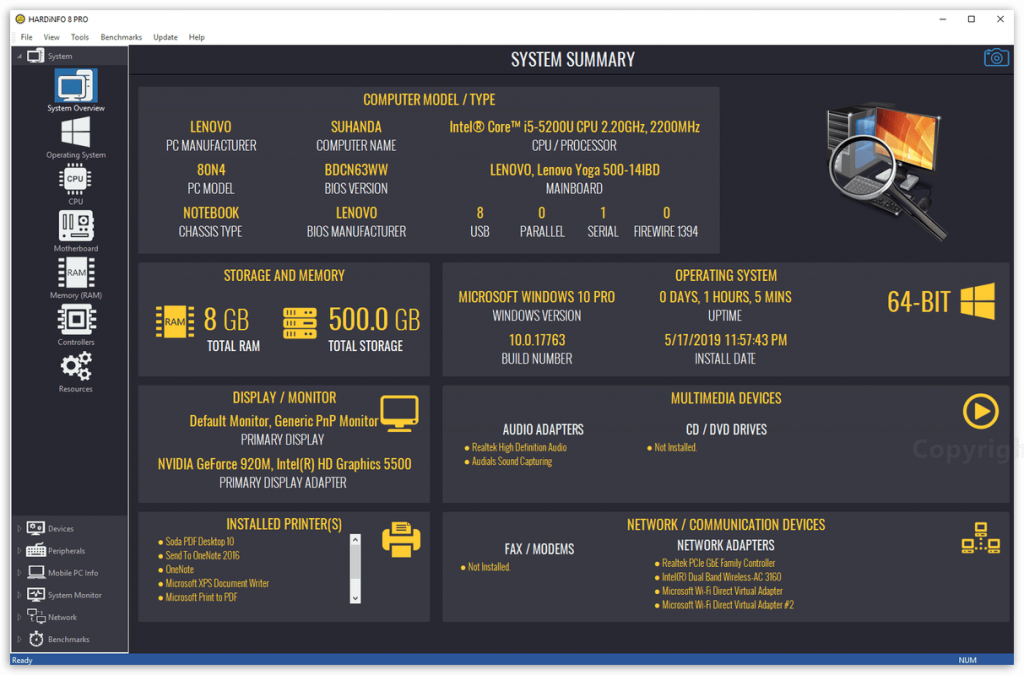1024x675 pixels.
Task: Open the CPU chip icon
Action: click(75, 179)
